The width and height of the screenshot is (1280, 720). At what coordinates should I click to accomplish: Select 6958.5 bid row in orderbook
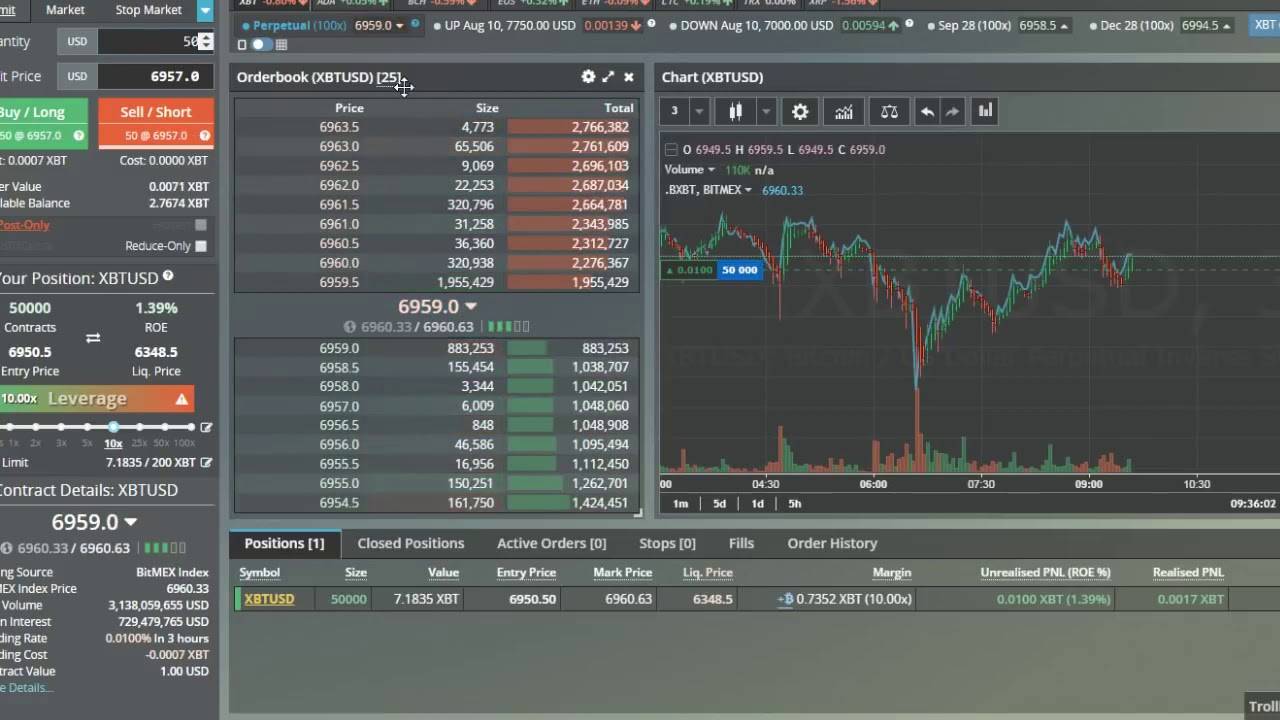pyautogui.click(x=436, y=367)
